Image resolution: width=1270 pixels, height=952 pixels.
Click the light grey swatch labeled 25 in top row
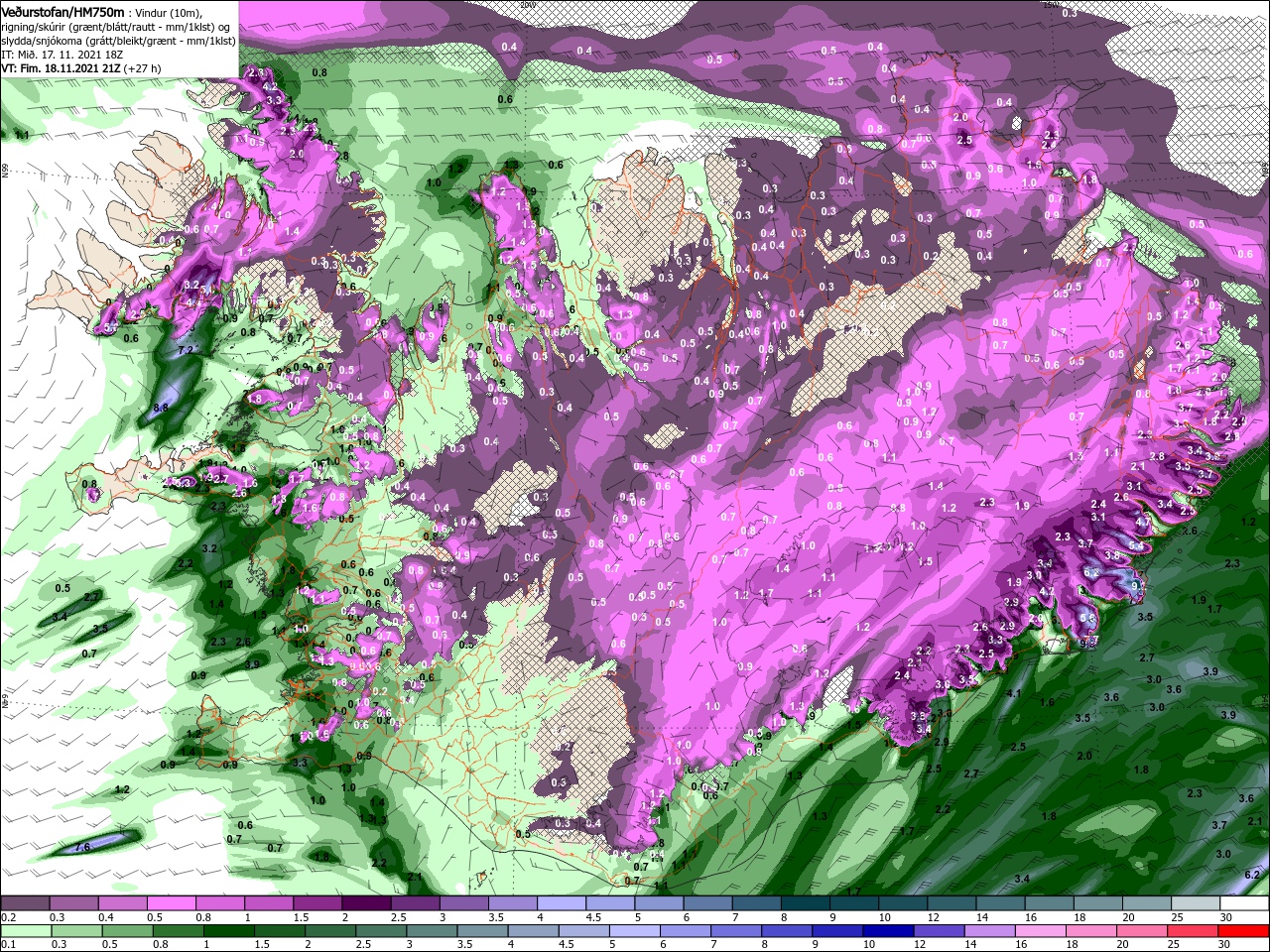pos(1197,903)
